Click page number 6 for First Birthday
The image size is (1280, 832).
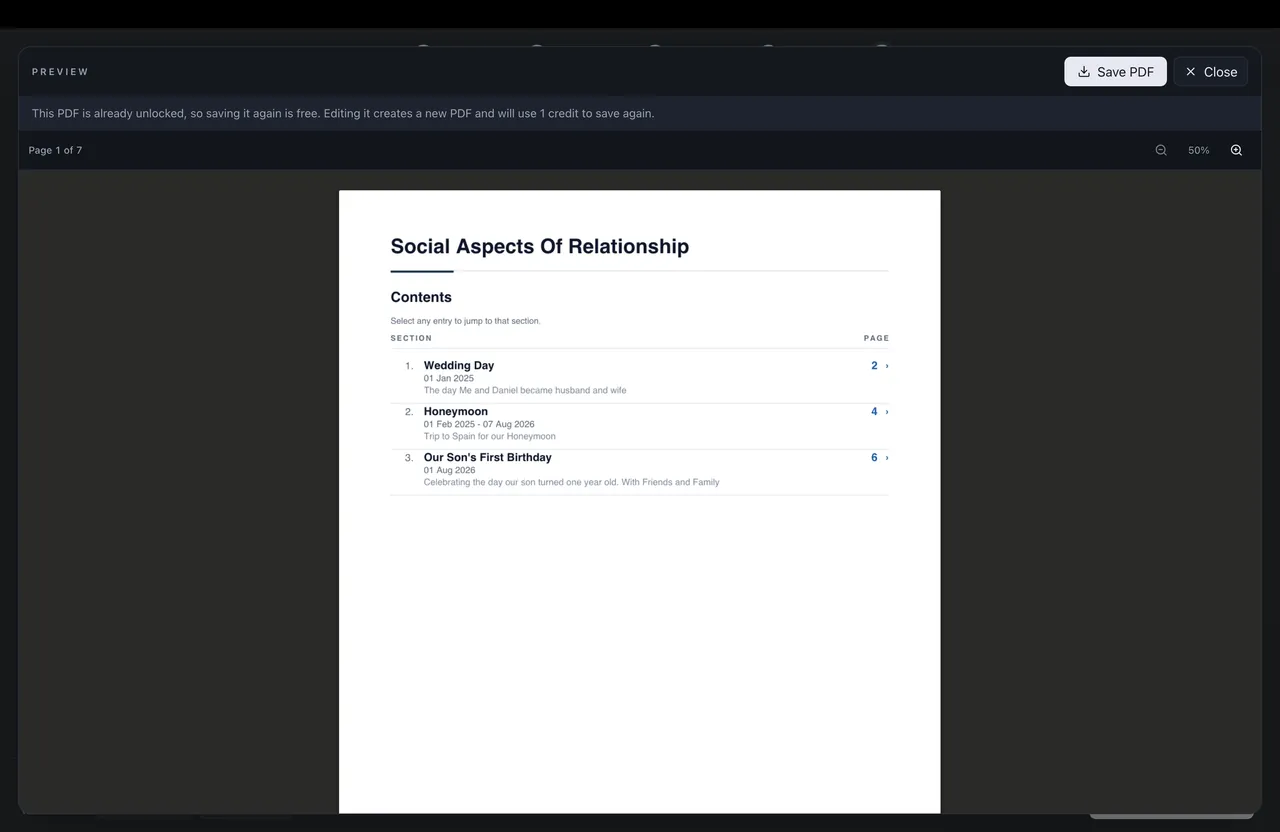pos(874,458)
